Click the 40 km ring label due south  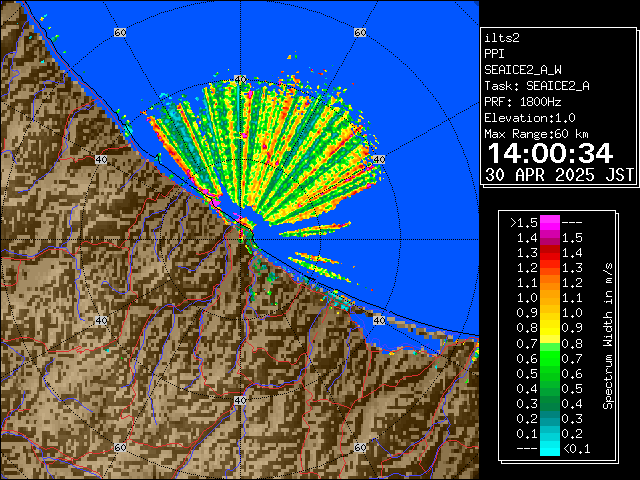click(x=240, y=400)
